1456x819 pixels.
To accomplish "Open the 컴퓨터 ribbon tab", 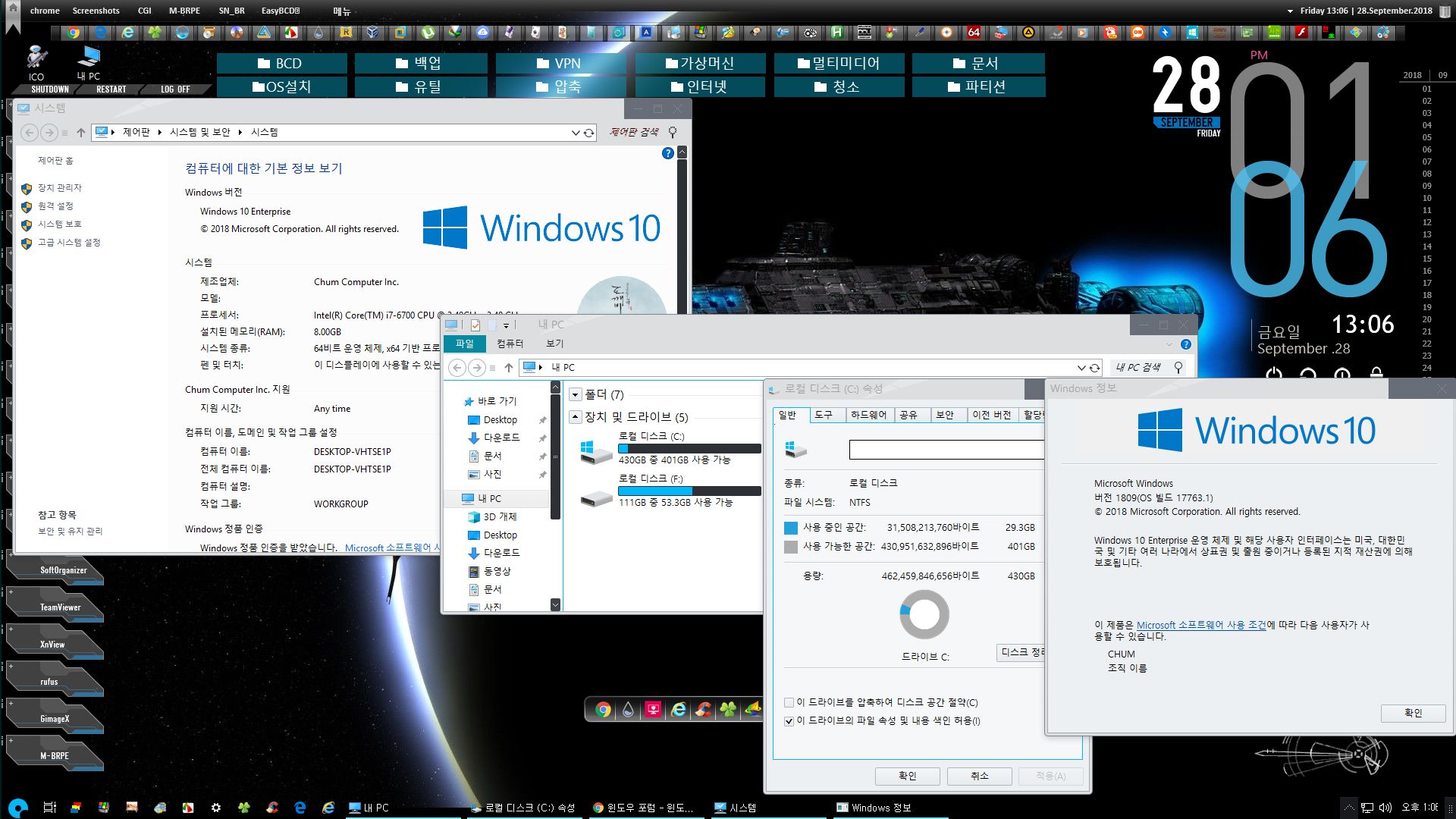I will coord(510,344).
